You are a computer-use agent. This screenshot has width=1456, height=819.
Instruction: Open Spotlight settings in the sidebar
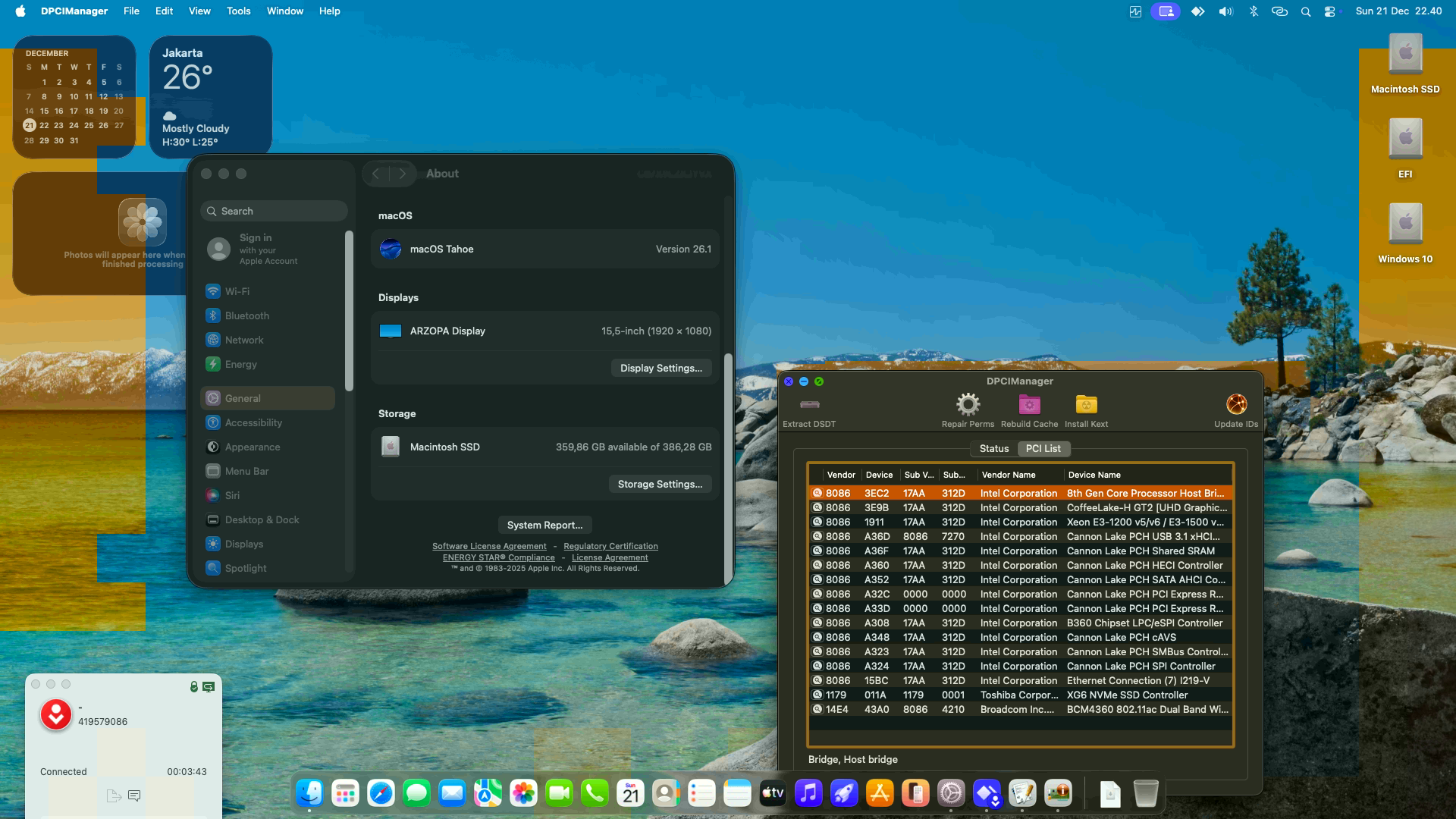268,568
